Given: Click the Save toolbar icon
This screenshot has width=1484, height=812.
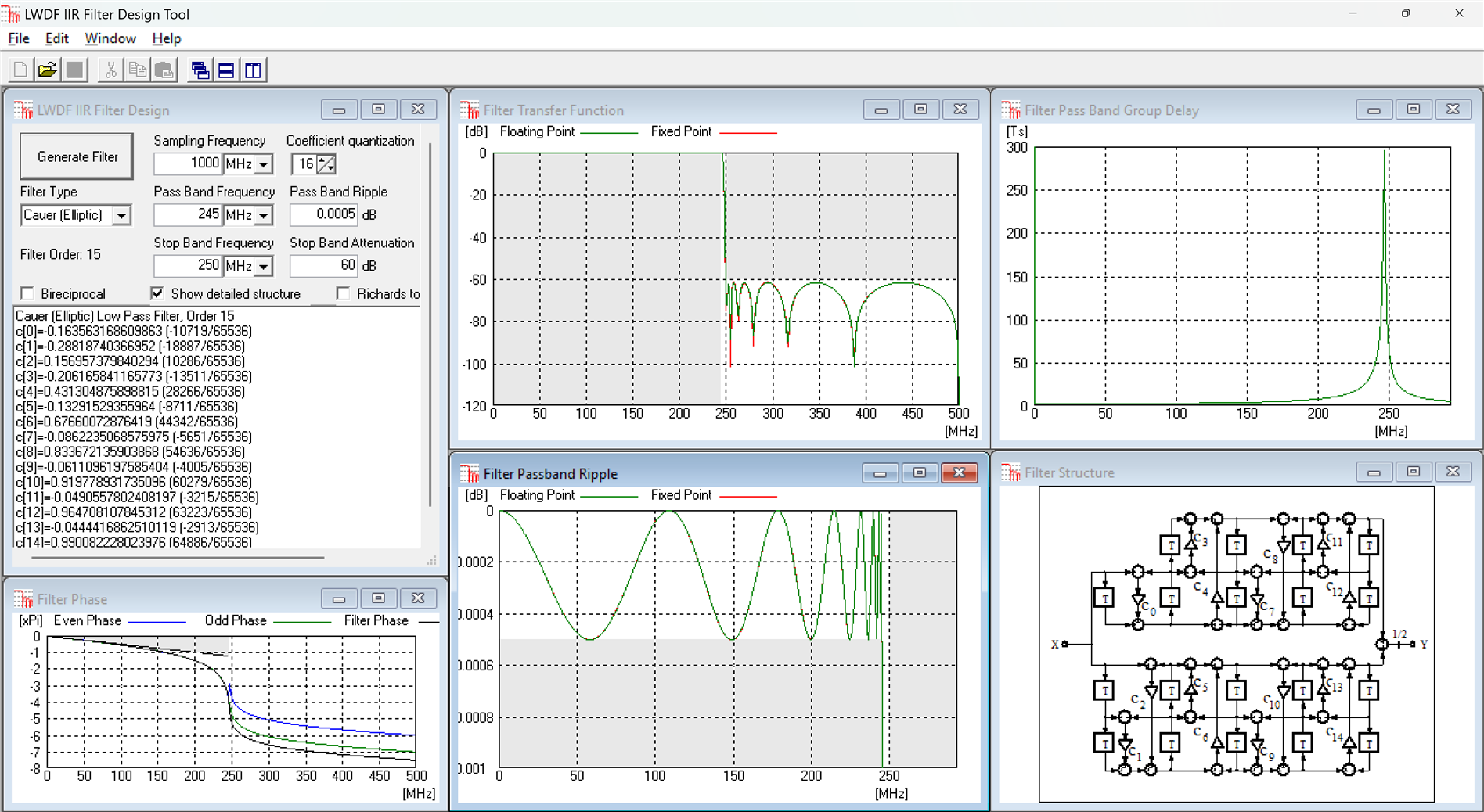Looking at the screenshot, I should pyautogui.click(x=74, y=70).
